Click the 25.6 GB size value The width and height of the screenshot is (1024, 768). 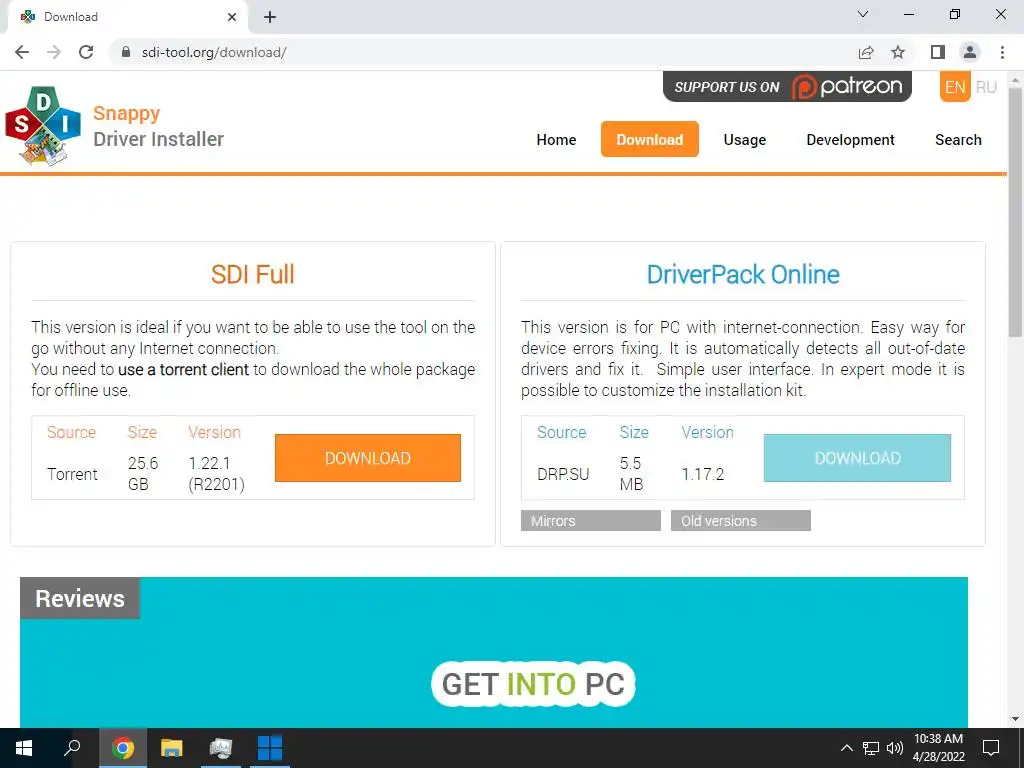142,473
